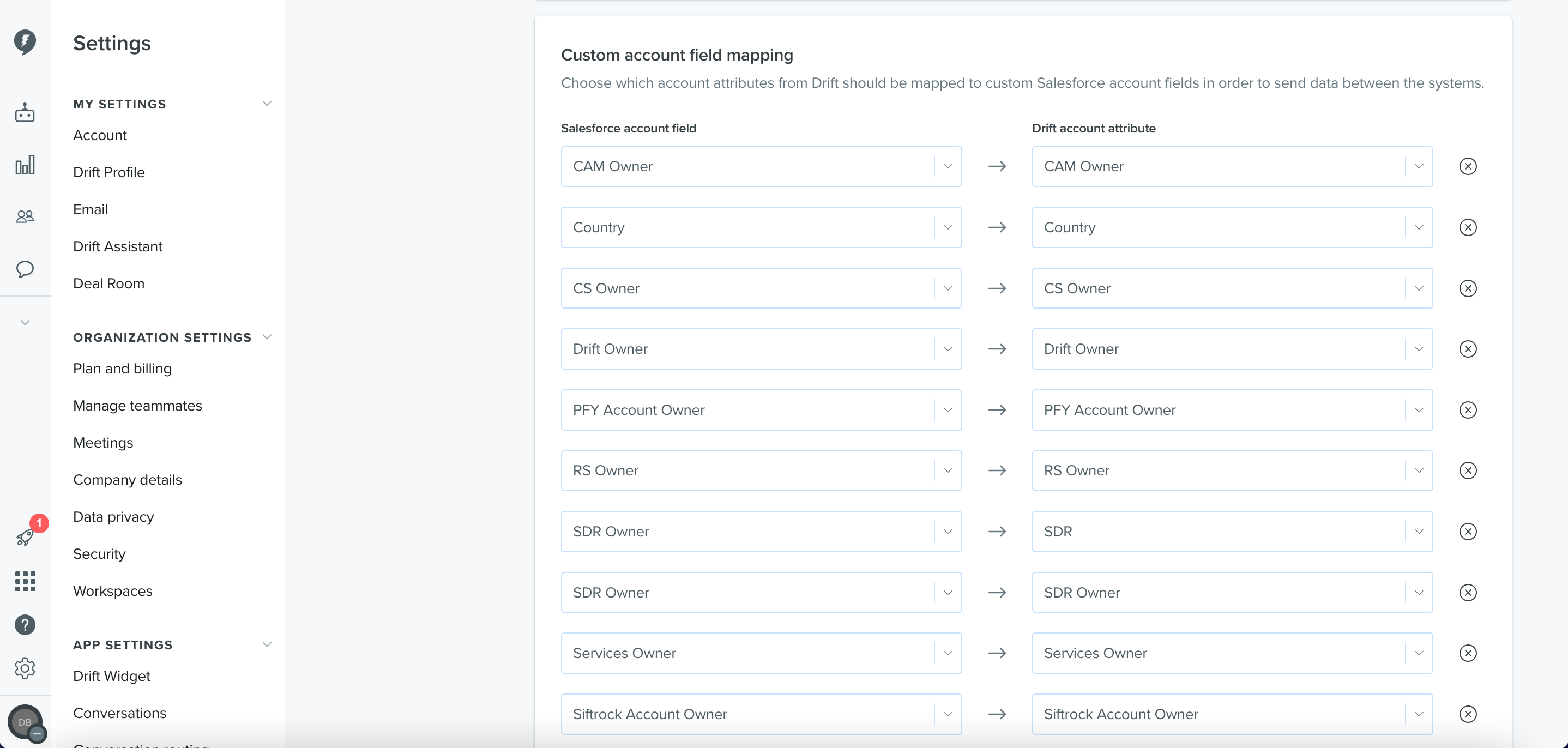1568x748 pixels.
Task: Open the Conversations chat bubble icon
Action: click(25, 269)
